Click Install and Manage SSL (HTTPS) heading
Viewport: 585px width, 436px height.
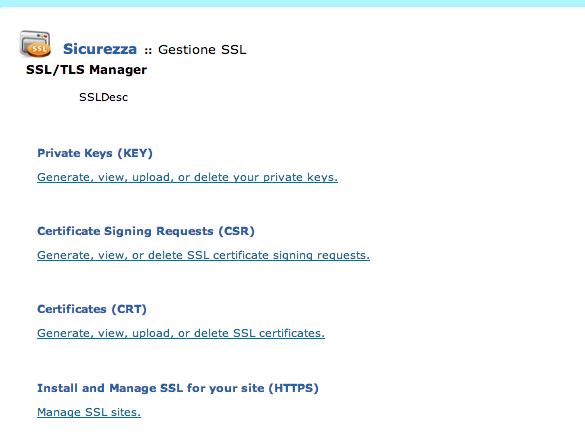[x=178, y=388]
